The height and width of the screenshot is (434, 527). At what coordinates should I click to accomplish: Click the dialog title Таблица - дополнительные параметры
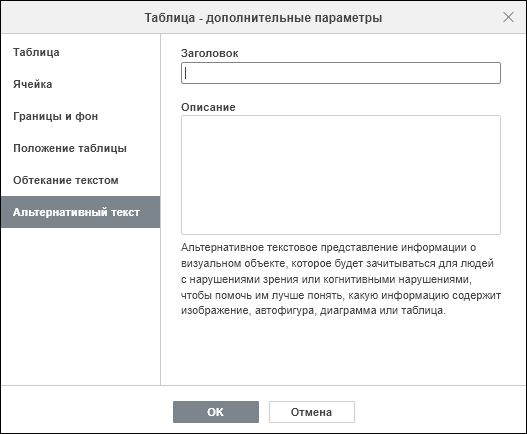(x=263, y=18)
